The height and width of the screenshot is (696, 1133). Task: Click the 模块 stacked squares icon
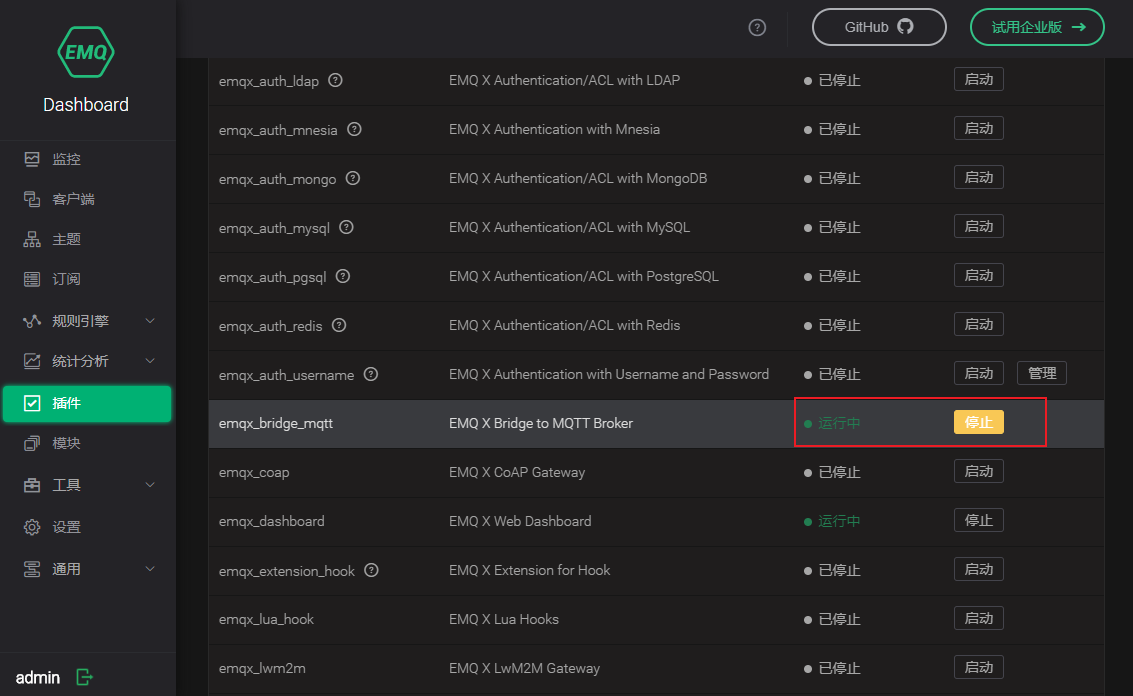click(x=32, y=443)
